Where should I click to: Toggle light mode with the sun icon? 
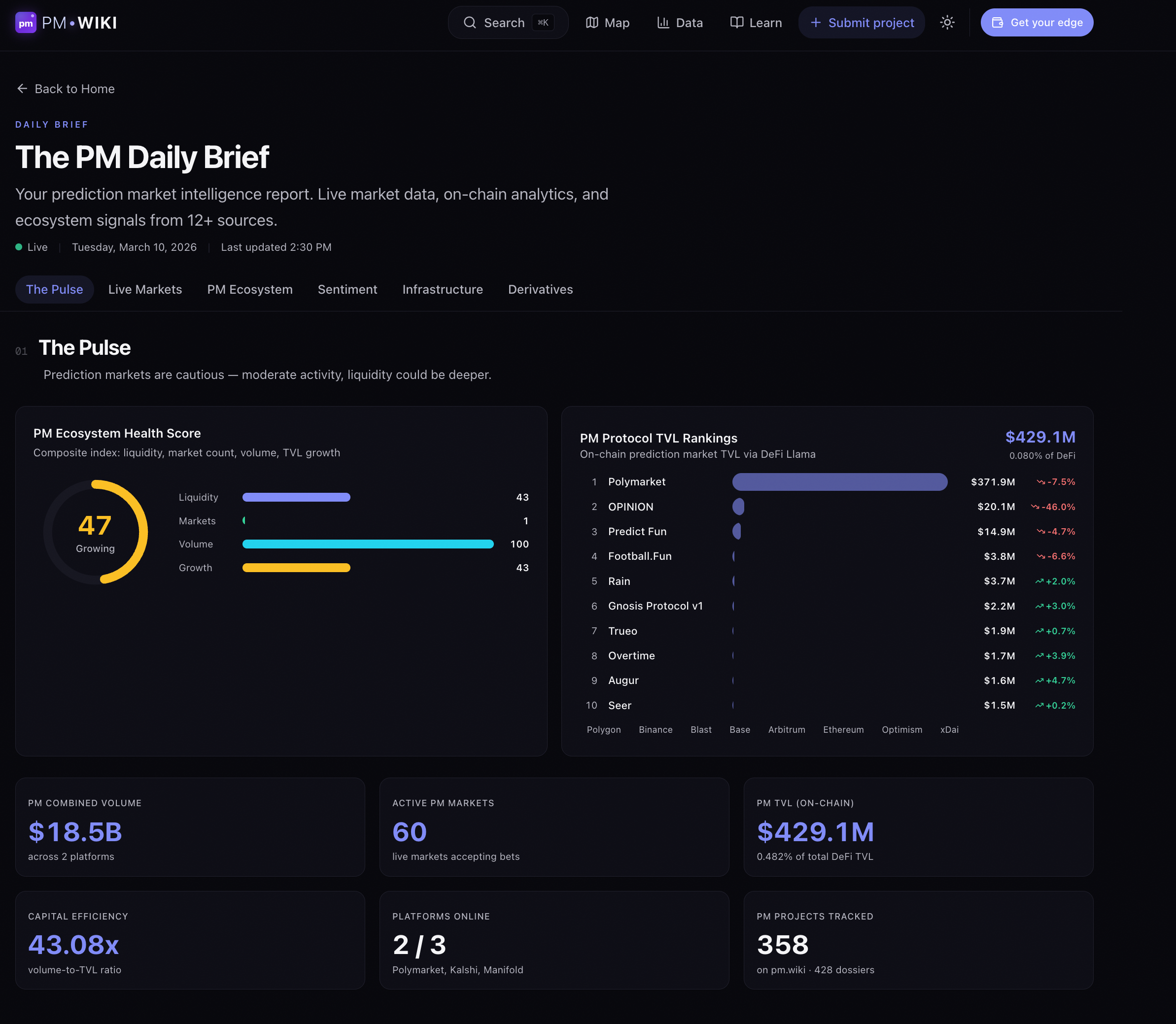click(947, 22)
